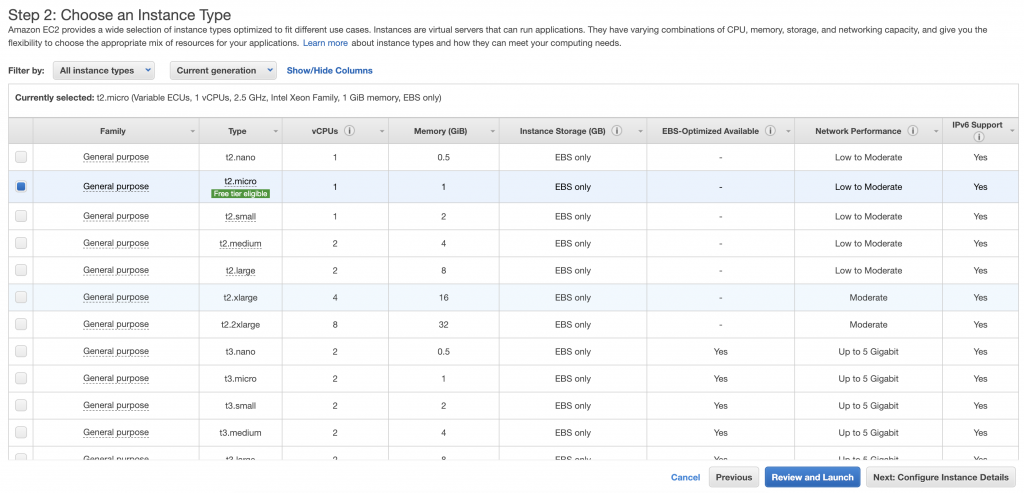The image size is (1024, 493).
Task: Click vCPUs value 8 in t2.2xlarge row
Action: pyautogui.click(x=335, y=325)
